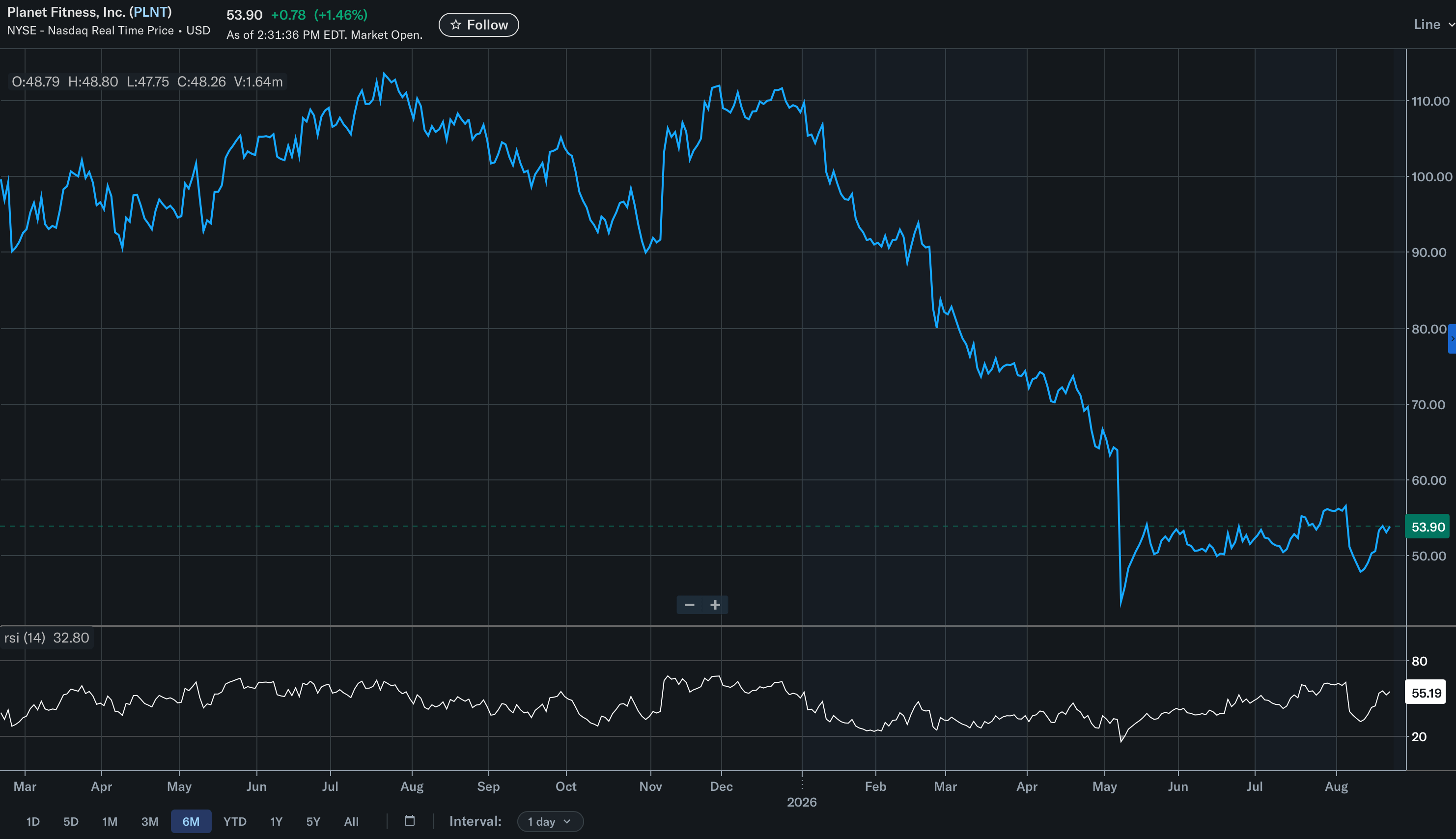Select the 1D time range
This screenshot has width=1456, height=839.
coord(33,821)
